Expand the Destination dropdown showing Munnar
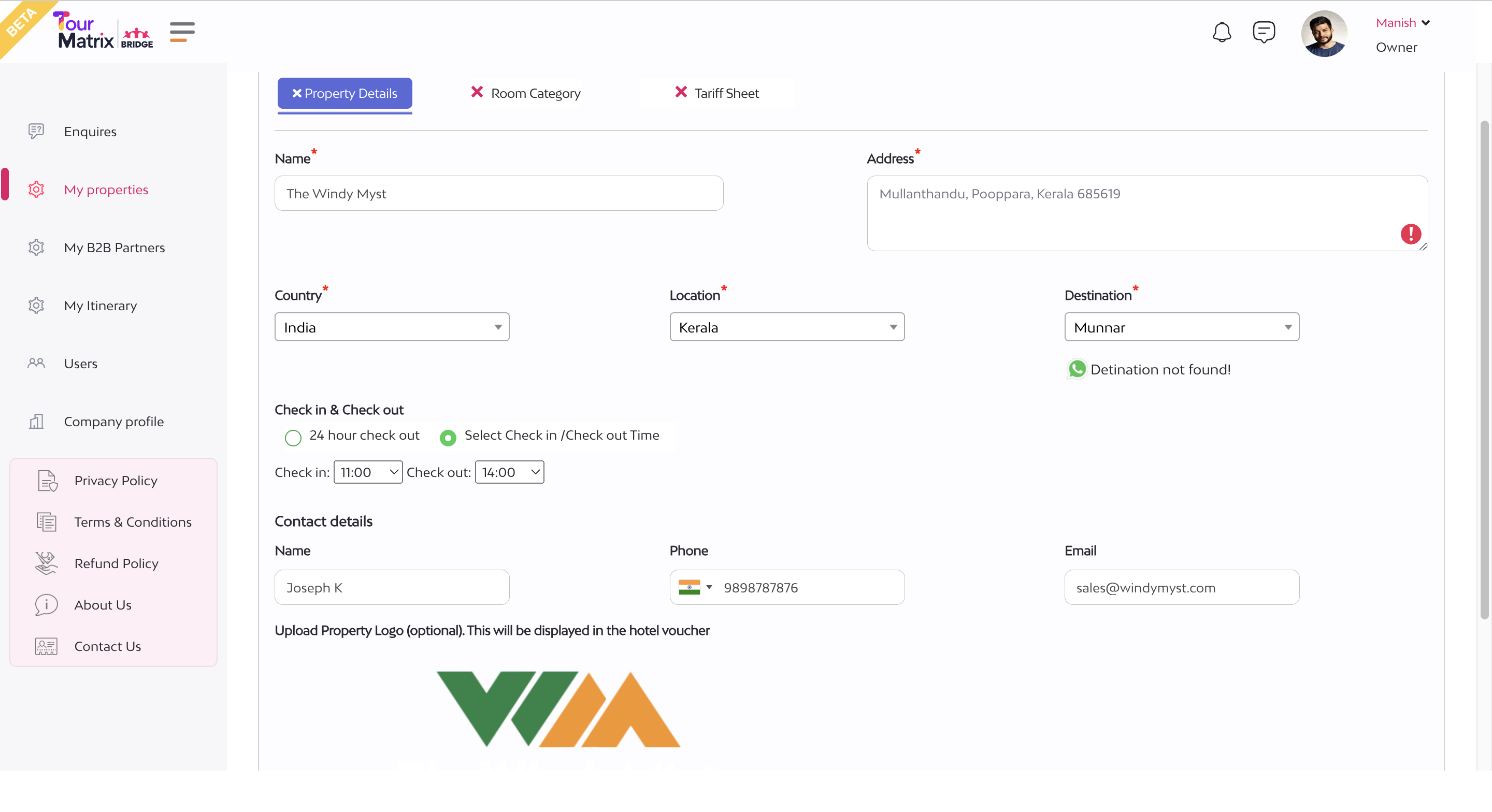This screenshot has width=1492, height=812. click(1182, 327)
